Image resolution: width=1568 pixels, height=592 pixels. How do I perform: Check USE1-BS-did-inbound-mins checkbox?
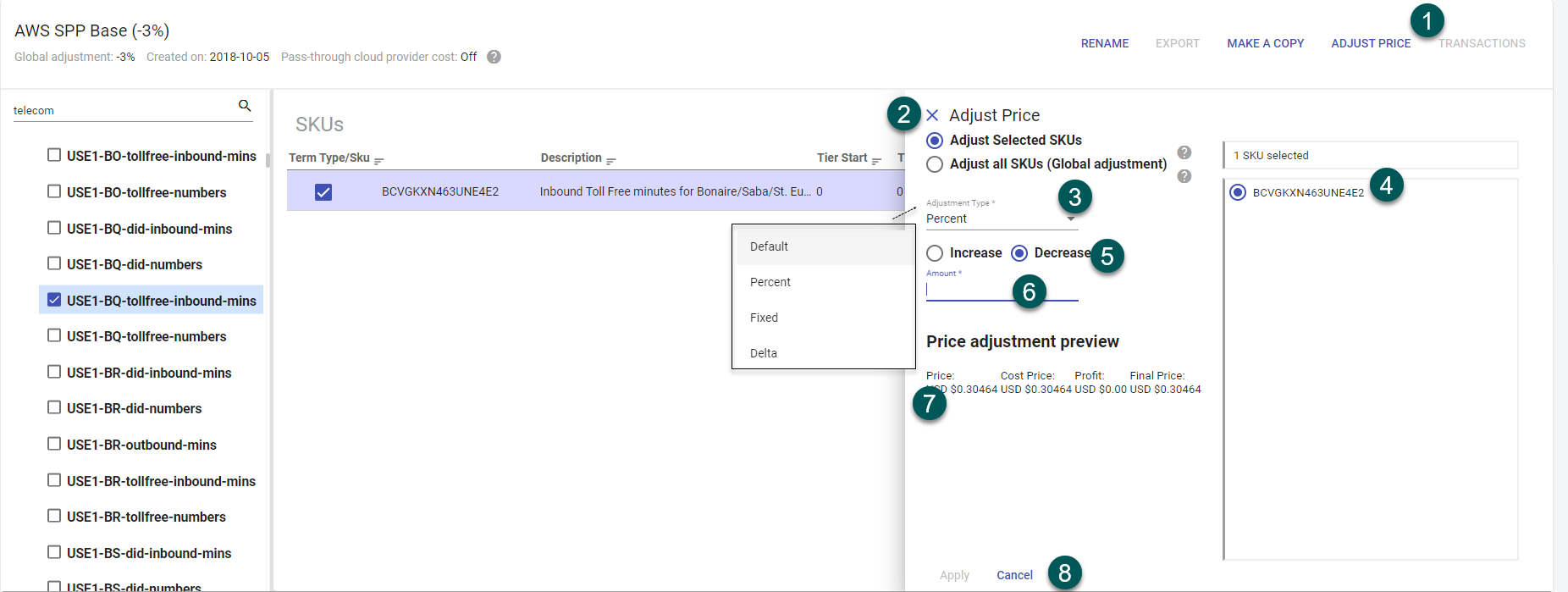coord(54,552)
